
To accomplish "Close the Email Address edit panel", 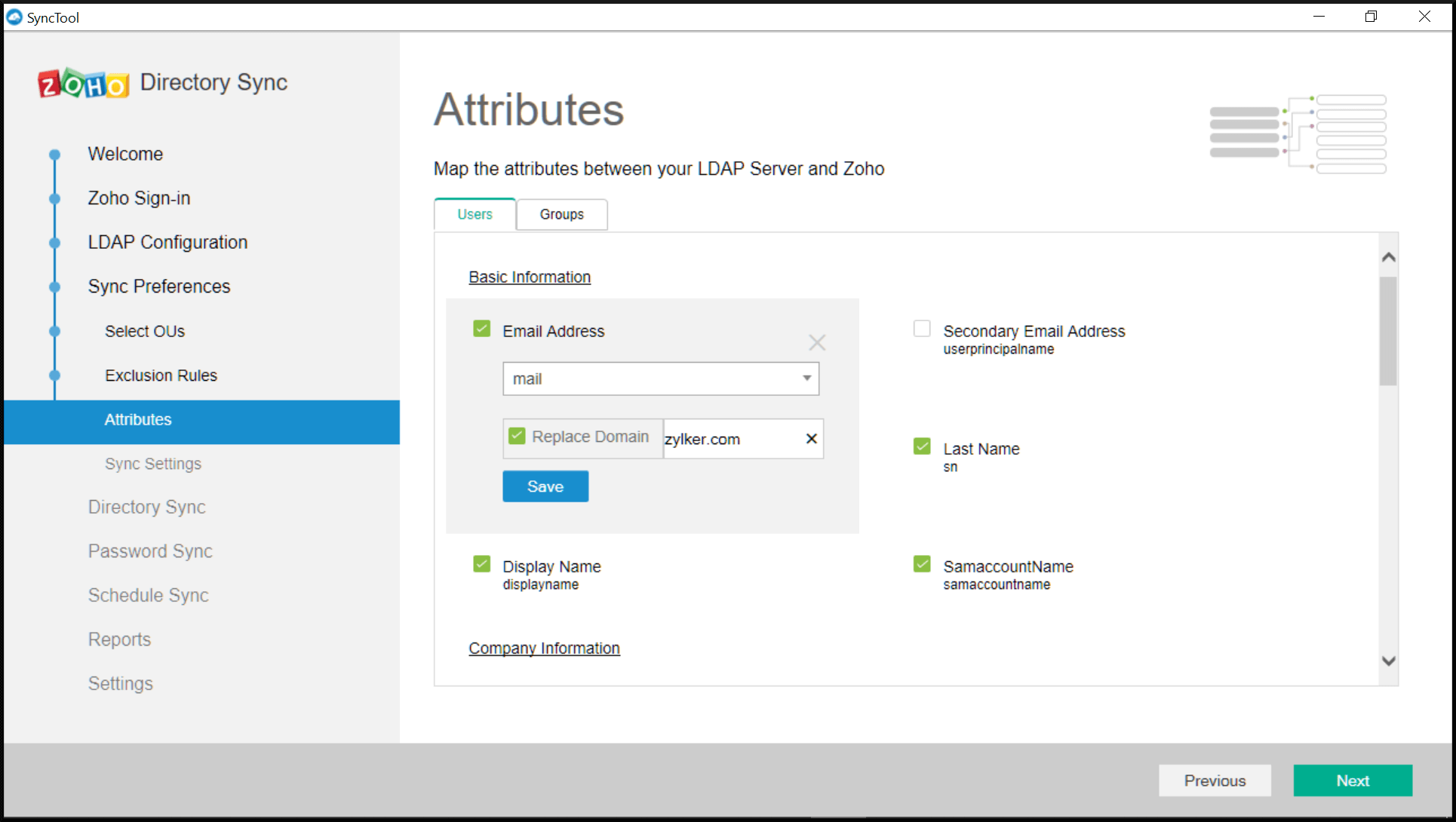I will (816, 342).
